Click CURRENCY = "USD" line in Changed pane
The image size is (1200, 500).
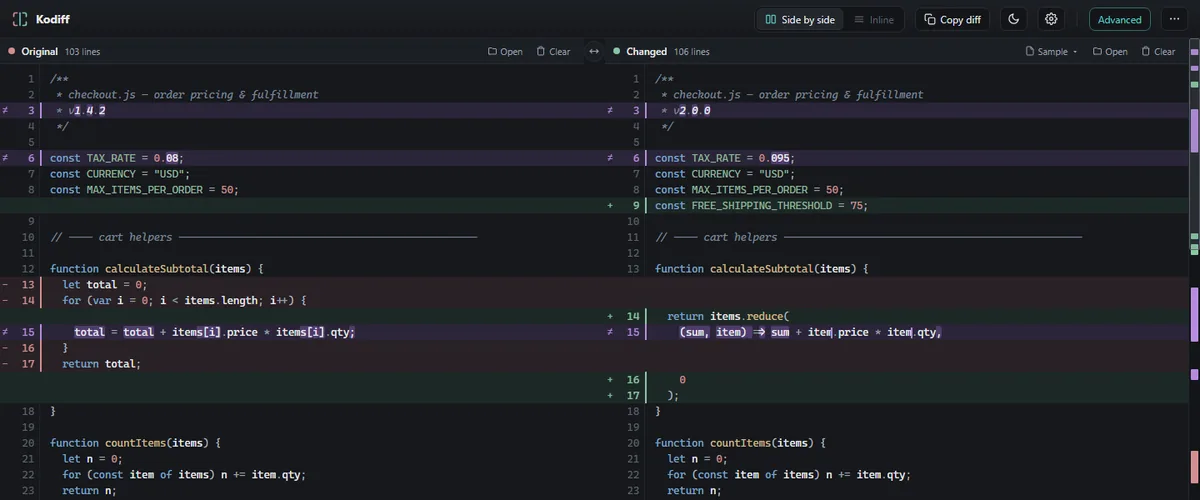(x=895, y=174)
